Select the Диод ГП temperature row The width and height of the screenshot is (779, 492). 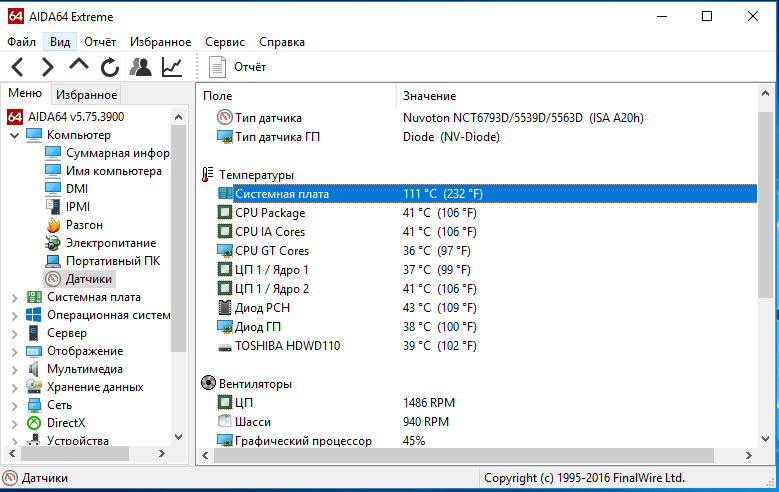point(487,327)
